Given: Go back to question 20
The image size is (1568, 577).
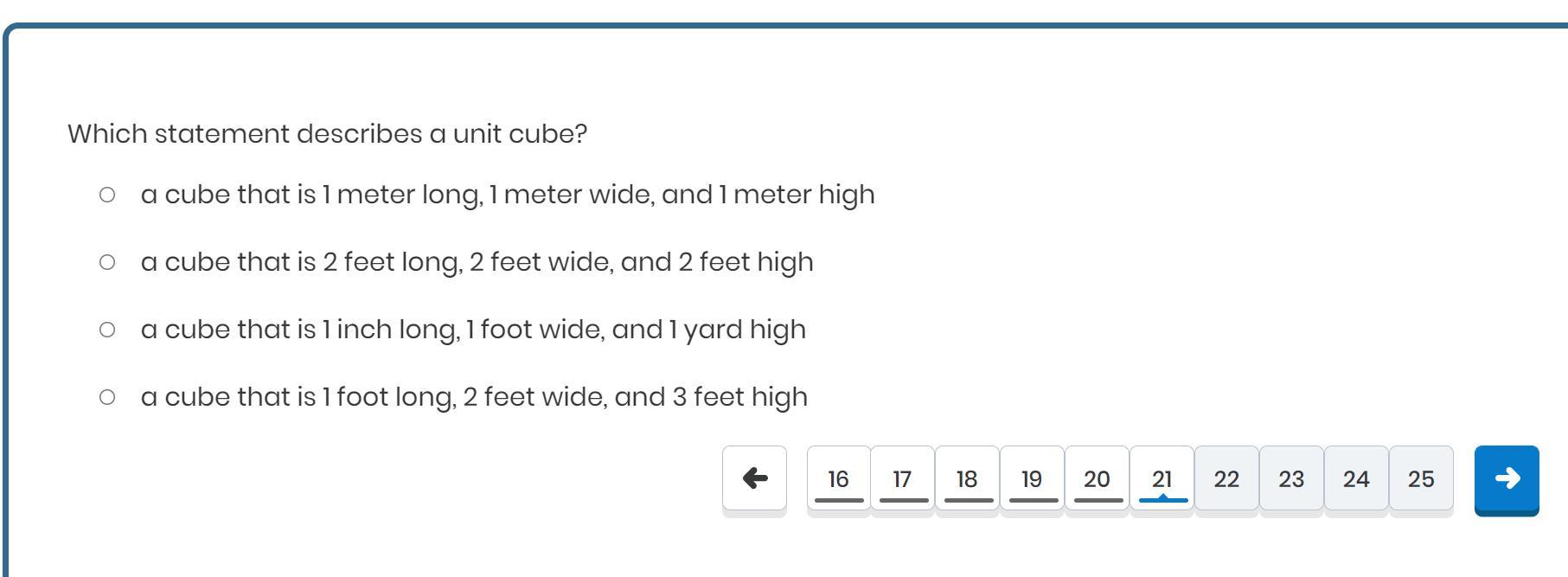Looking at the screenshot, I should pos(1097,479).
